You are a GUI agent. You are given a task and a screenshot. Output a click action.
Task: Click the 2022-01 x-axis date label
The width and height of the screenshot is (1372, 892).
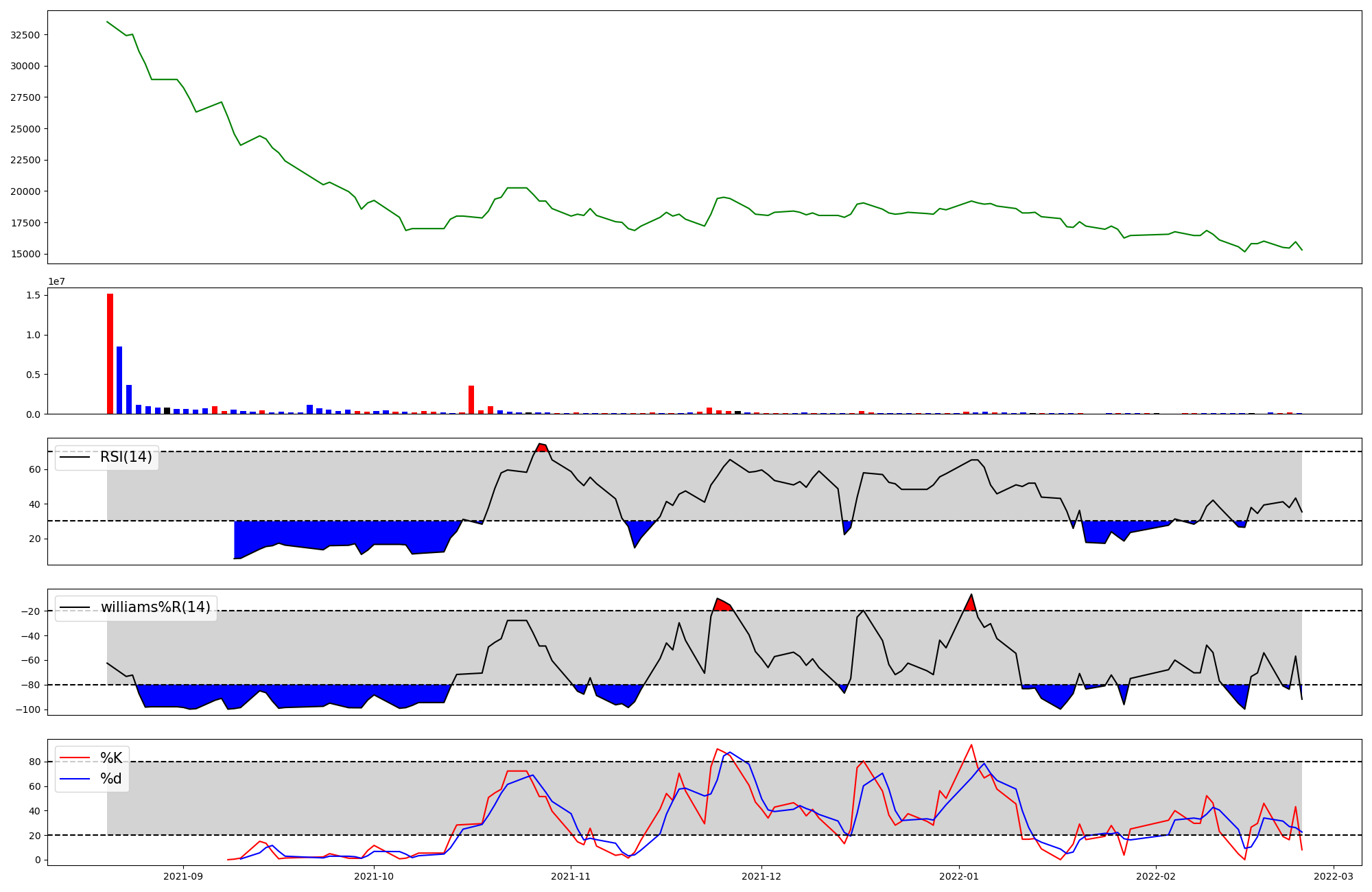pos(958,876)
